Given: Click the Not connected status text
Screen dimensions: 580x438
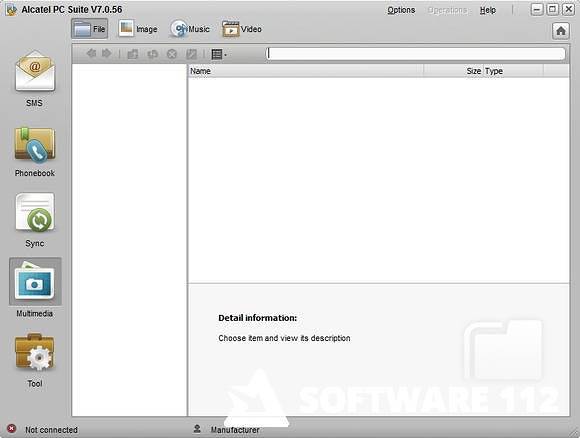Looking at the screenshot, I should tap(51, 430).
